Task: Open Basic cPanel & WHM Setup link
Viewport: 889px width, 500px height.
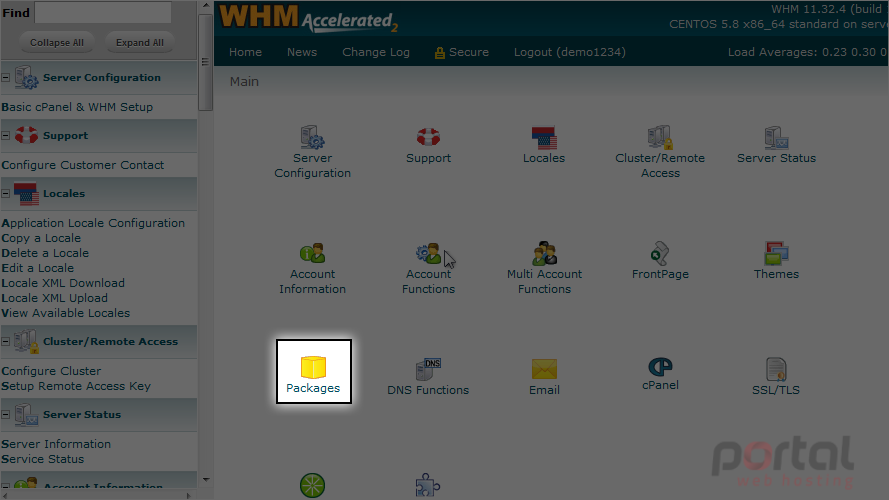Action: [77, 107]
